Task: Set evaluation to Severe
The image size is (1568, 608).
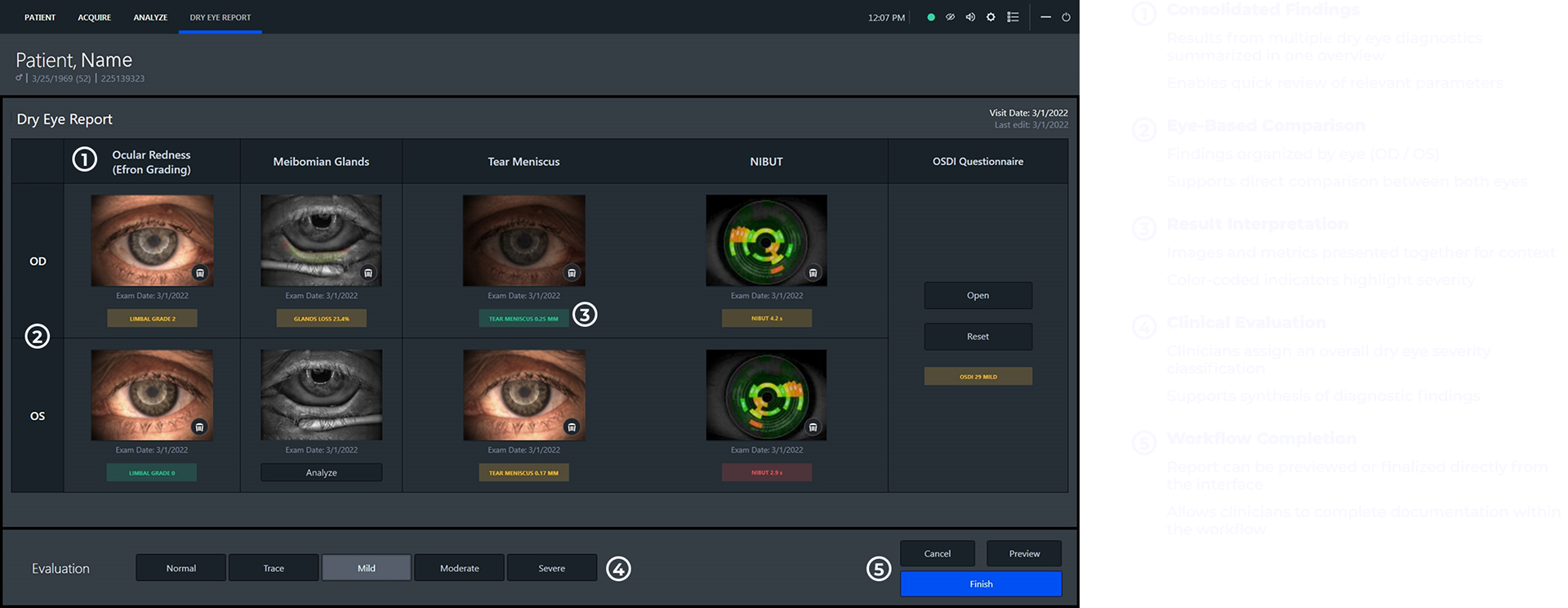Action: point(552,568)
